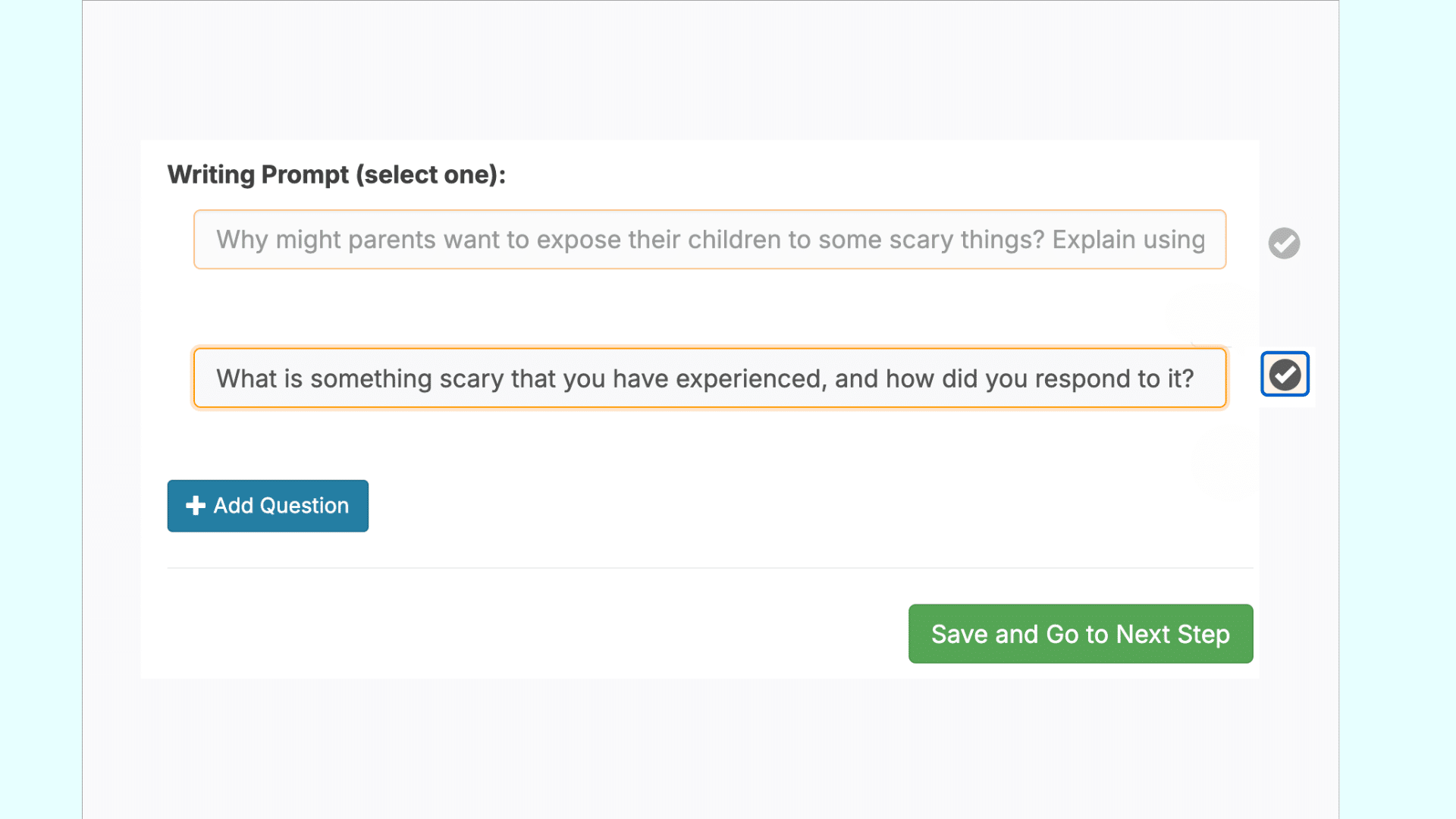Focus the greyed-out parents prompt text box
1456x819 pixels.
710,240
